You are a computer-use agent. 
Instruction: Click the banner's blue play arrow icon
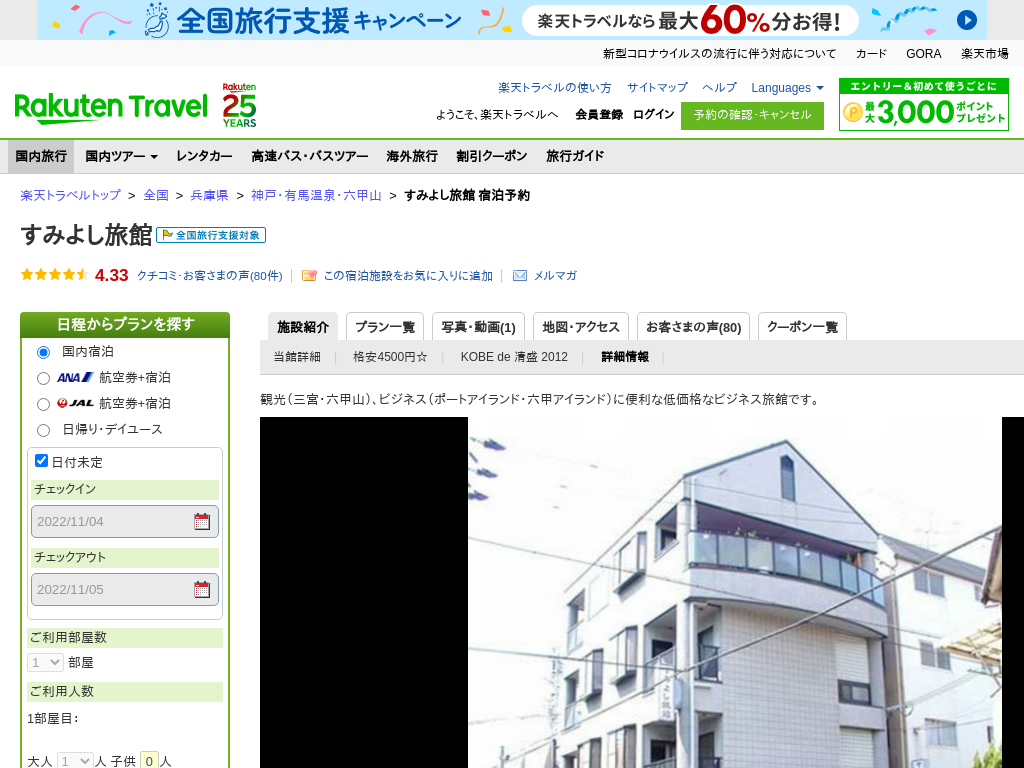pos(967,20)
